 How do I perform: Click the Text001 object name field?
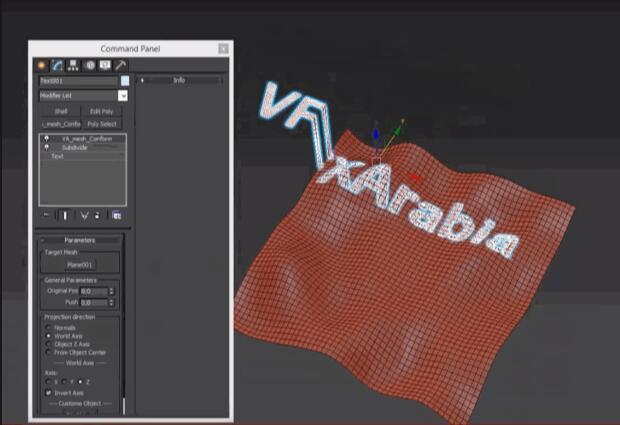79,81
